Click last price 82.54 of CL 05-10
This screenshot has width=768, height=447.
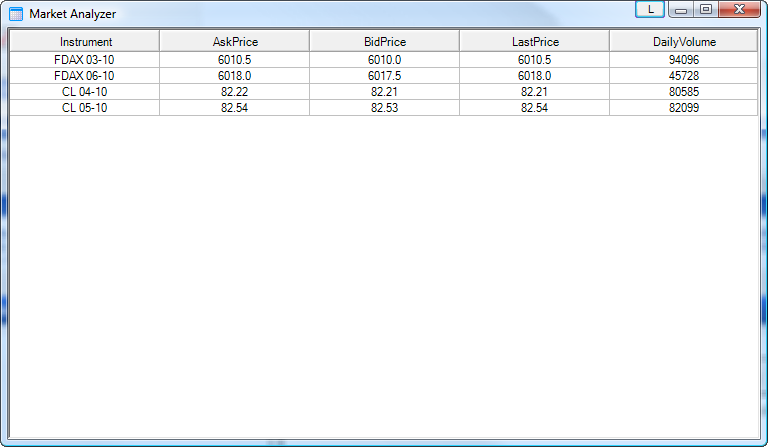point(534,108)
